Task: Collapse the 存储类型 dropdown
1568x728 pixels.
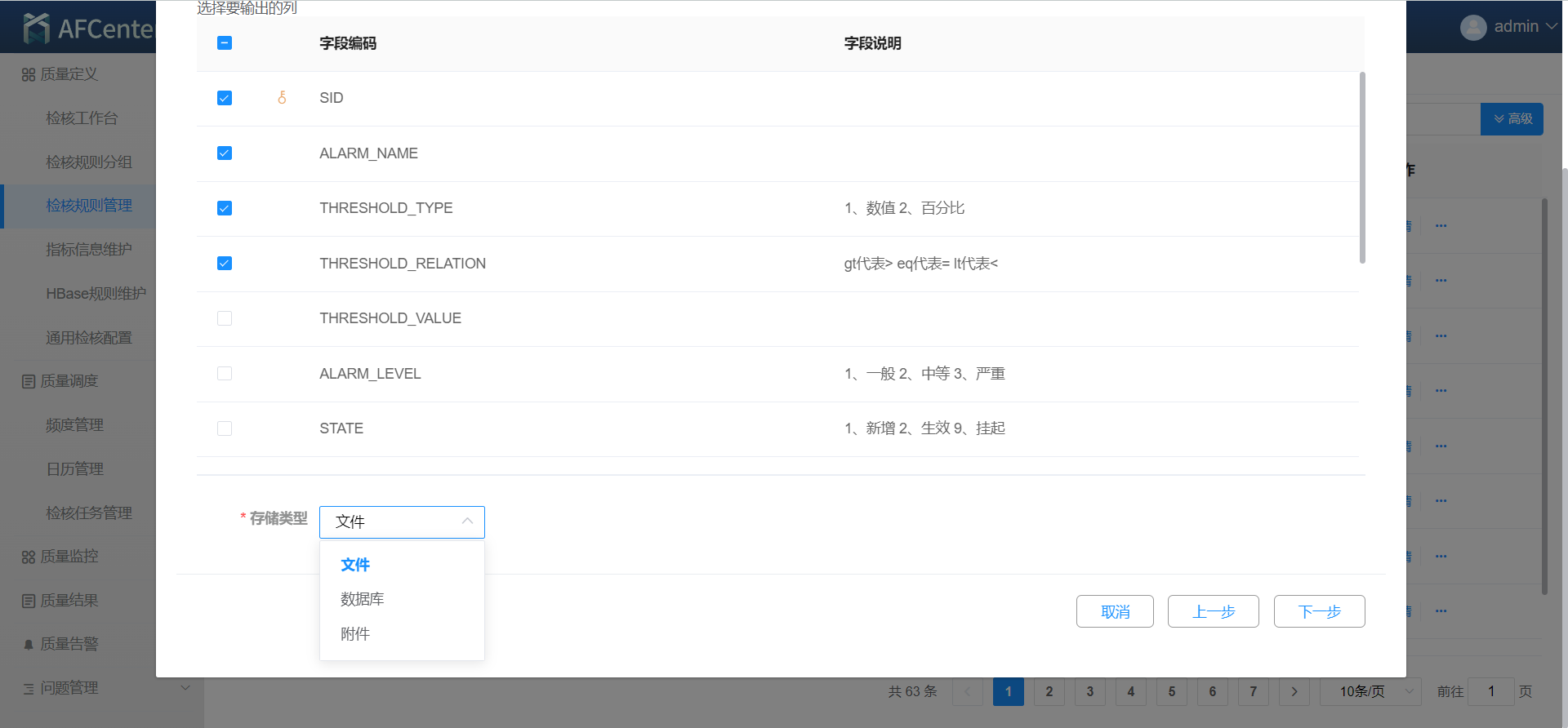Action: click(467, 522)
